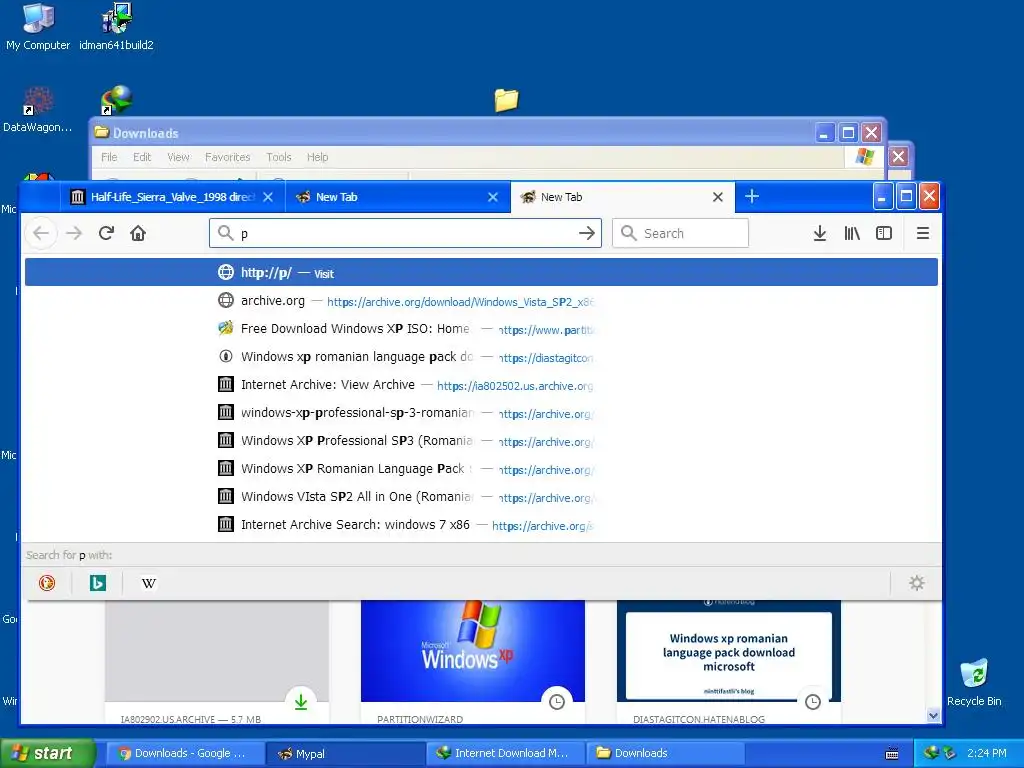
Task: Select windows-xp-professional-sp-3-romanian suggestion
Action: coord(481,413)
